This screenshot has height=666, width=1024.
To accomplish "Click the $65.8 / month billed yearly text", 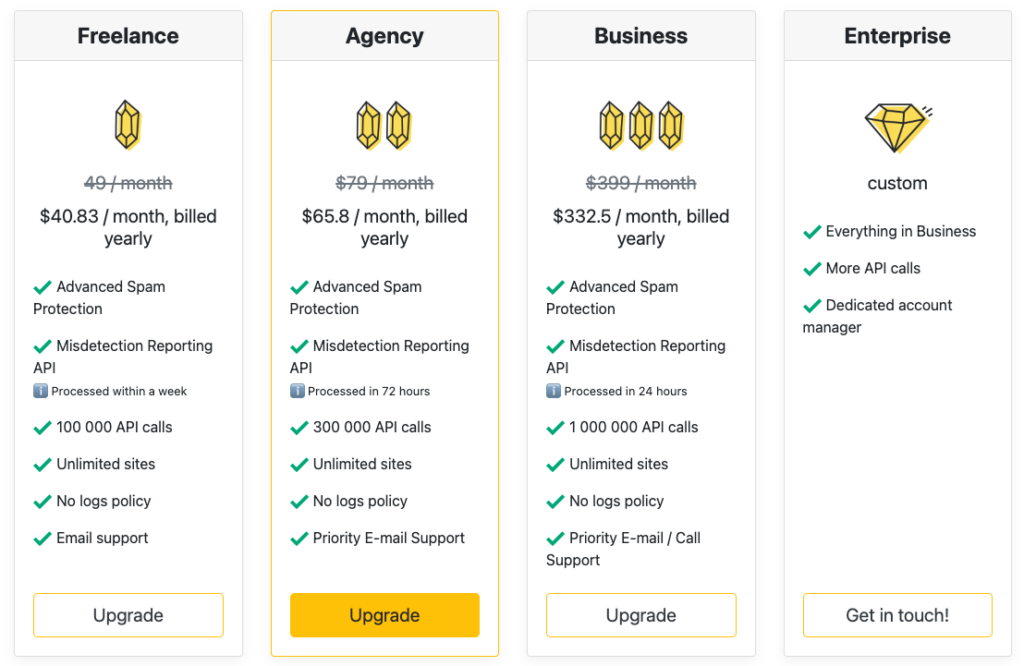I will (385, 227).
